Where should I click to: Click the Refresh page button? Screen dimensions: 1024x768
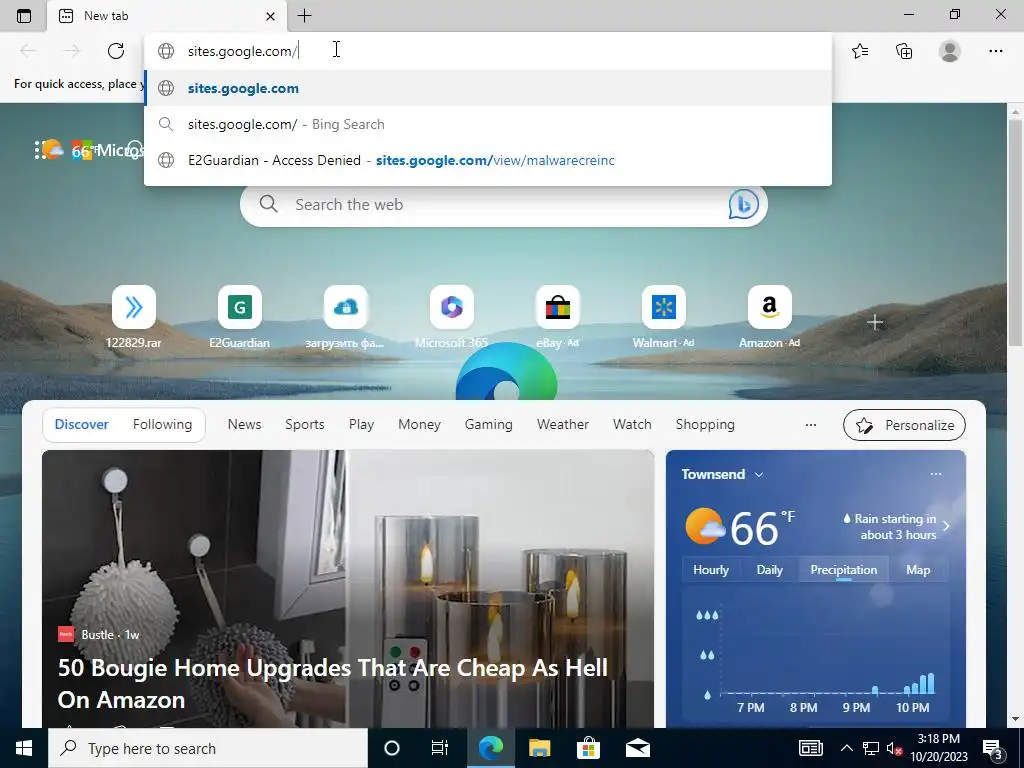(x=116, y=51)
